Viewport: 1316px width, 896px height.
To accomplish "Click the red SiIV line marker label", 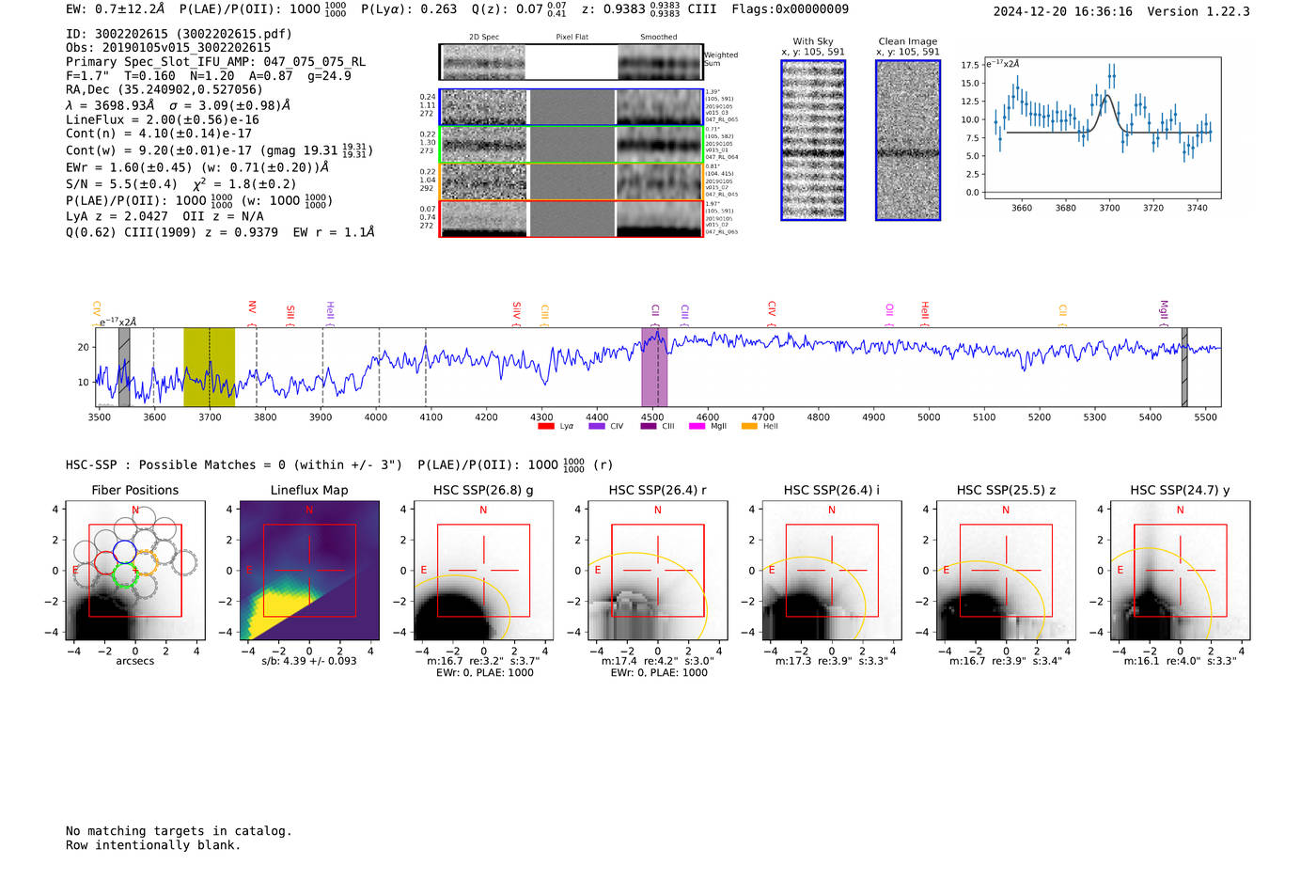I will pyautogui.click(x=516, y=311).
